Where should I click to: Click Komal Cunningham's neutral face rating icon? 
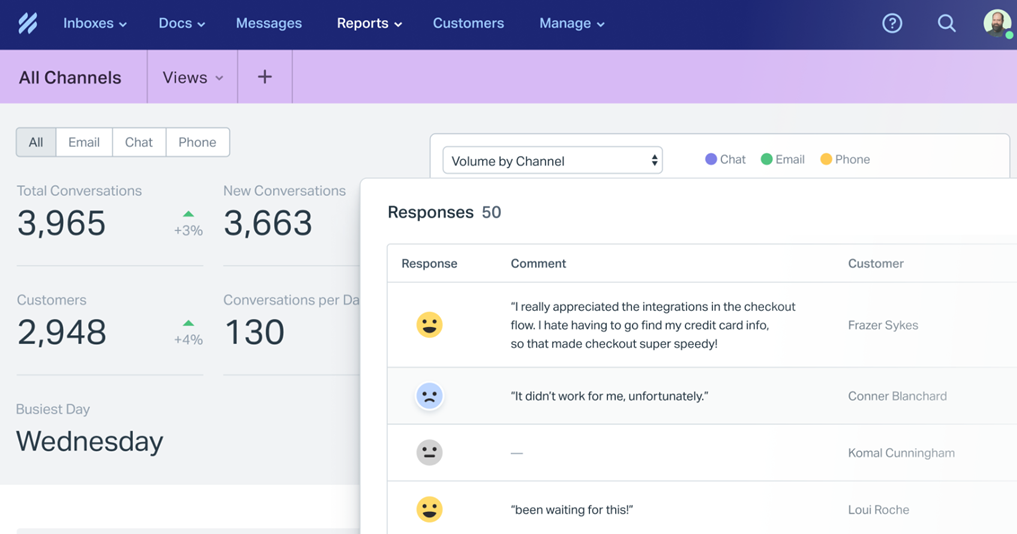pos(429,453)
